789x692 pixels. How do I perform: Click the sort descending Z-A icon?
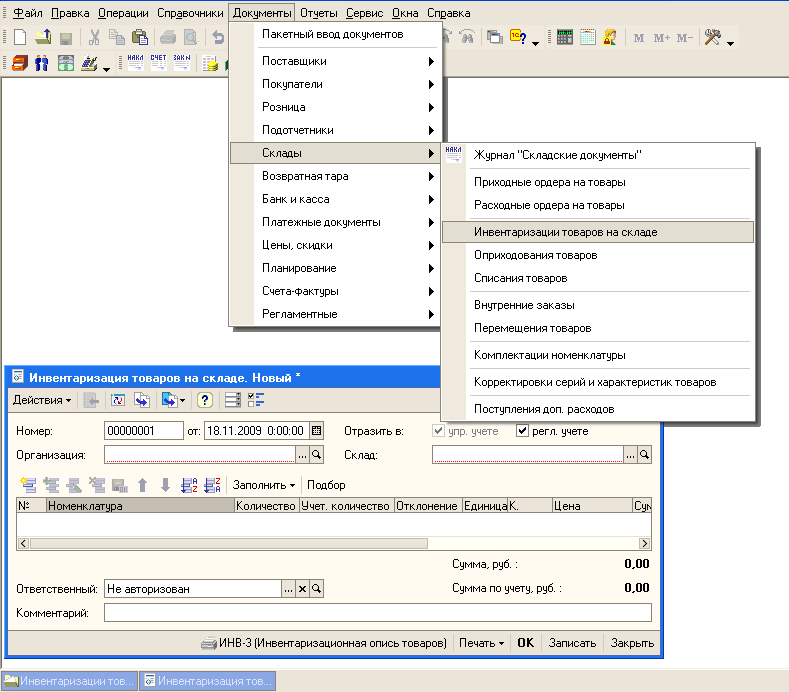click(x=212, y=485)
